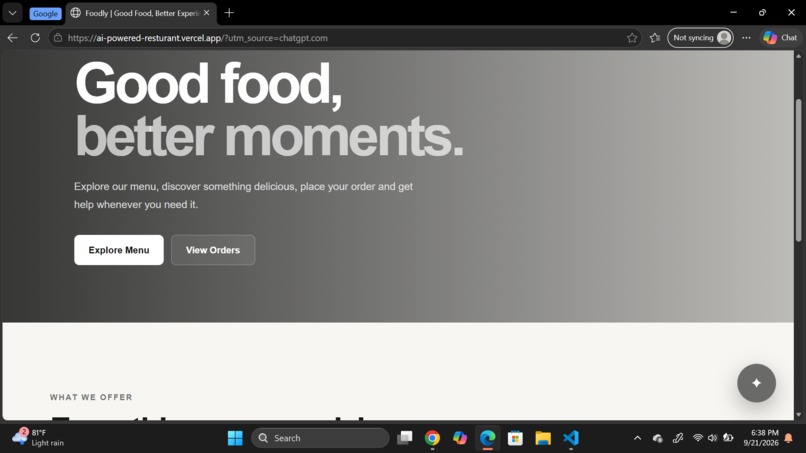The width and height of the screenshot is (806, 453).
Task: Click the 'Explore our menu' description paragraph
Action: coord(243,195)
